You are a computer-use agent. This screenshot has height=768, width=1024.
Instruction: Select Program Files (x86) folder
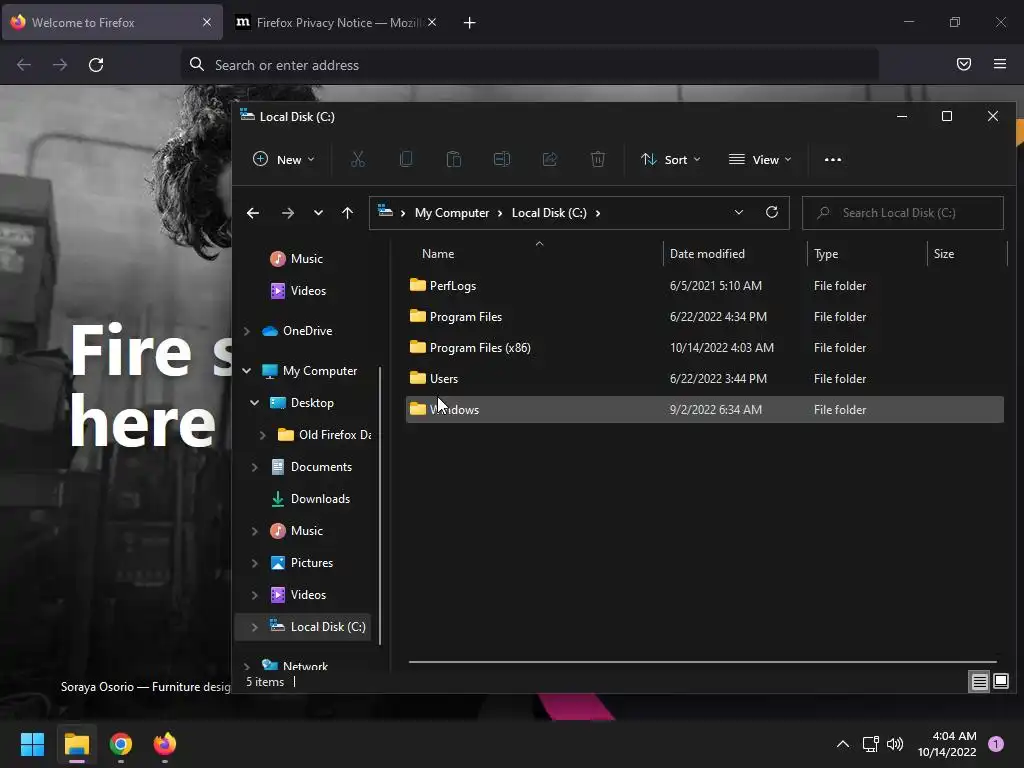(x=705, y=347)
